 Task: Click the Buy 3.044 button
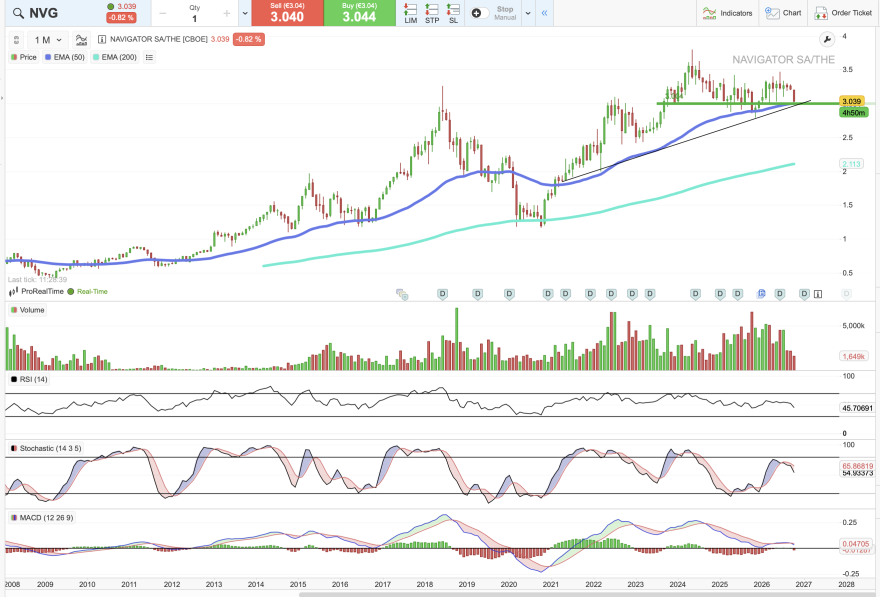[359, 13]
